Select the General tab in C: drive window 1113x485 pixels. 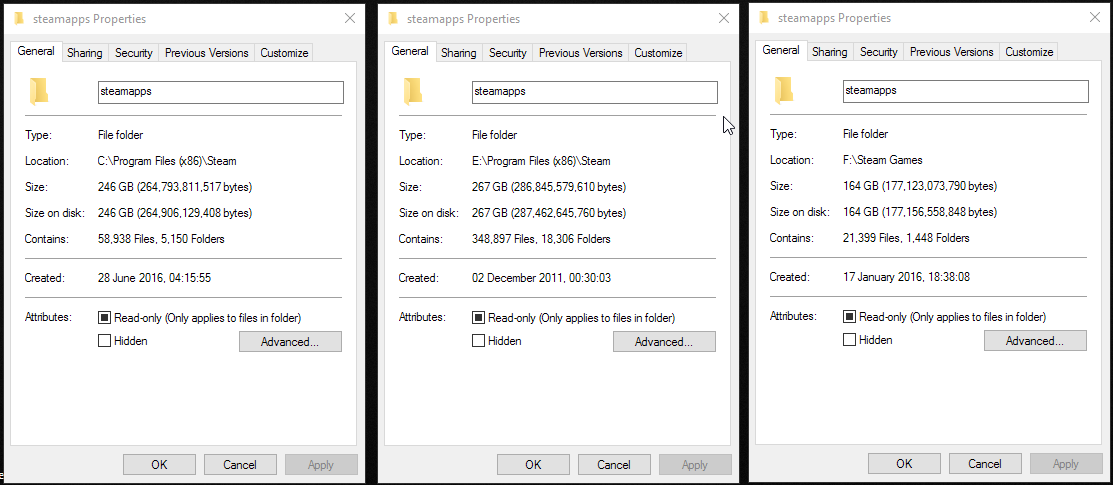coord(36,51)
